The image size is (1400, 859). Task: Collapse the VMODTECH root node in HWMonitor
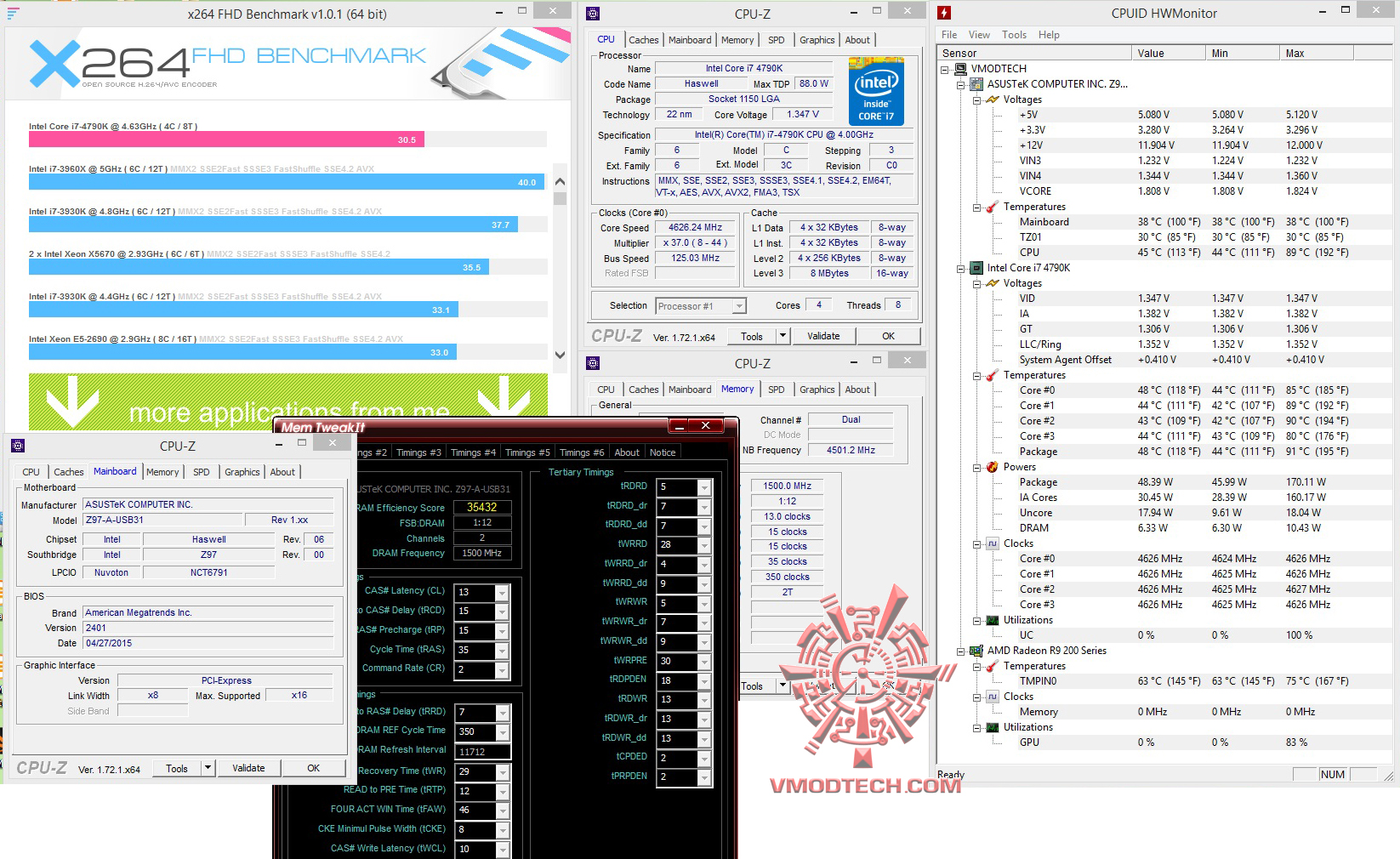[945, 70]
